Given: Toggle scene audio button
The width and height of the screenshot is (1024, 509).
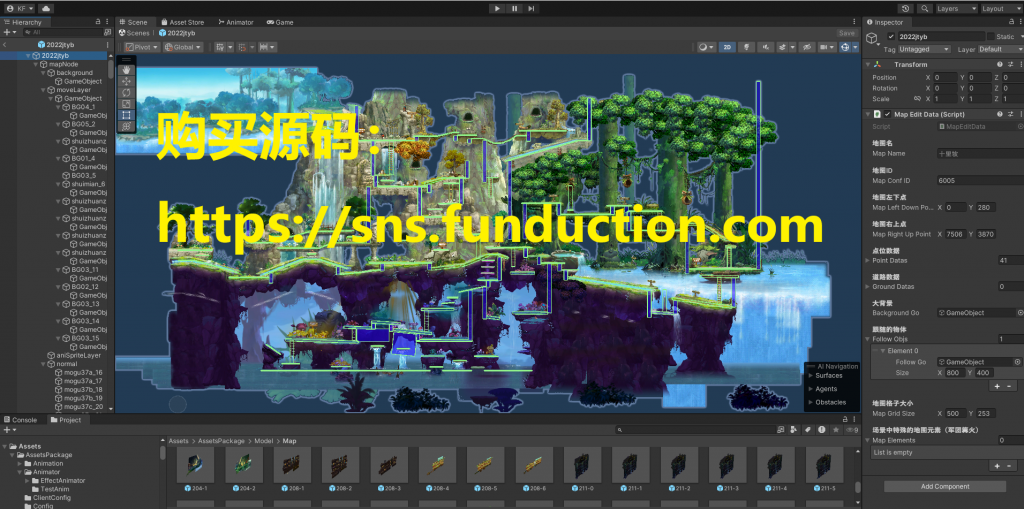Looking at the screenshot, I should [765, 47].
